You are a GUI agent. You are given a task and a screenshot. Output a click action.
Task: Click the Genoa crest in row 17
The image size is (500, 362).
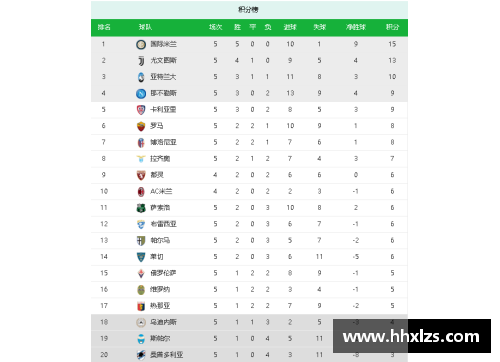coord(141,306)
